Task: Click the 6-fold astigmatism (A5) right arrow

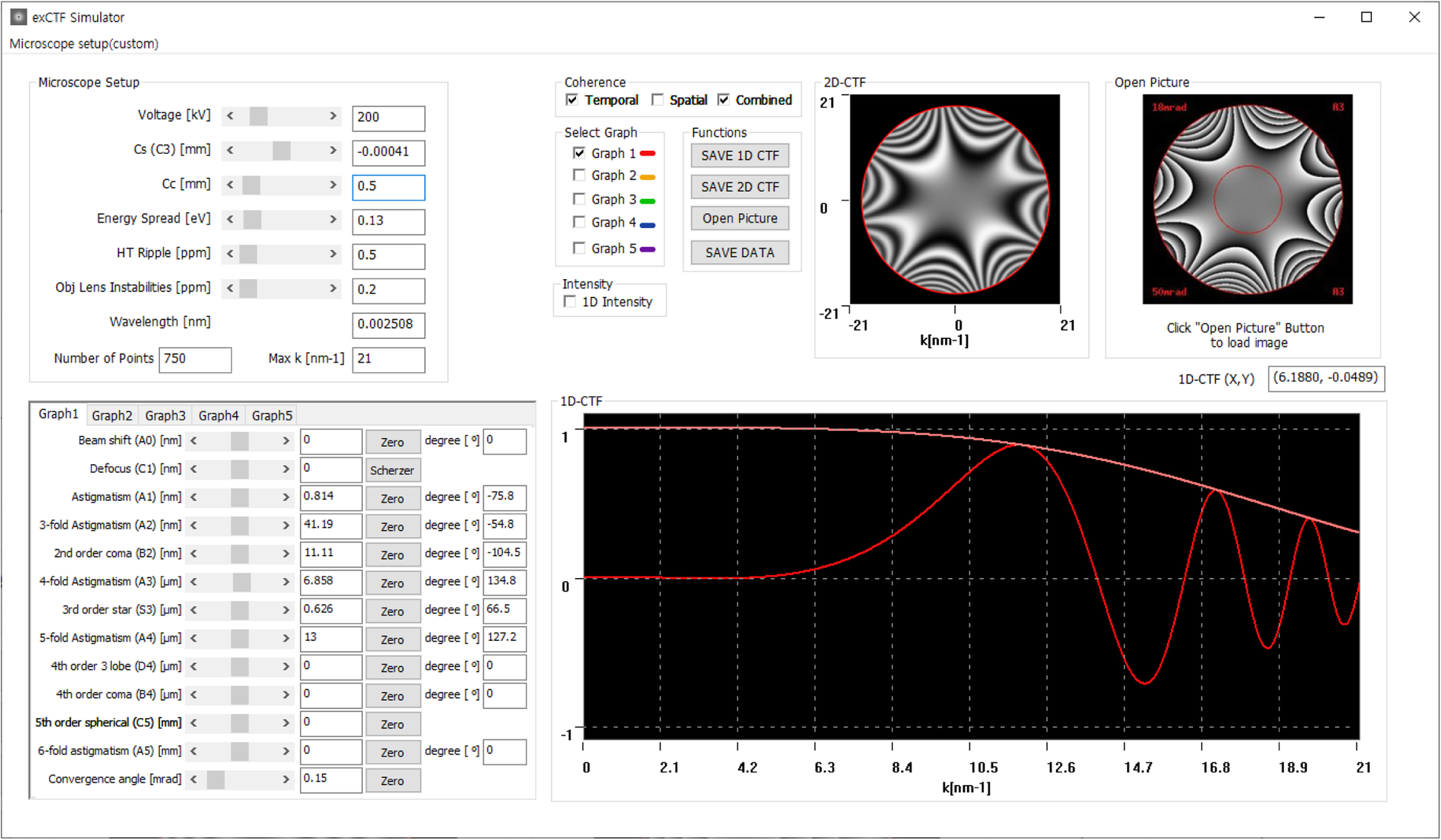Action: [x=286, y=751]
